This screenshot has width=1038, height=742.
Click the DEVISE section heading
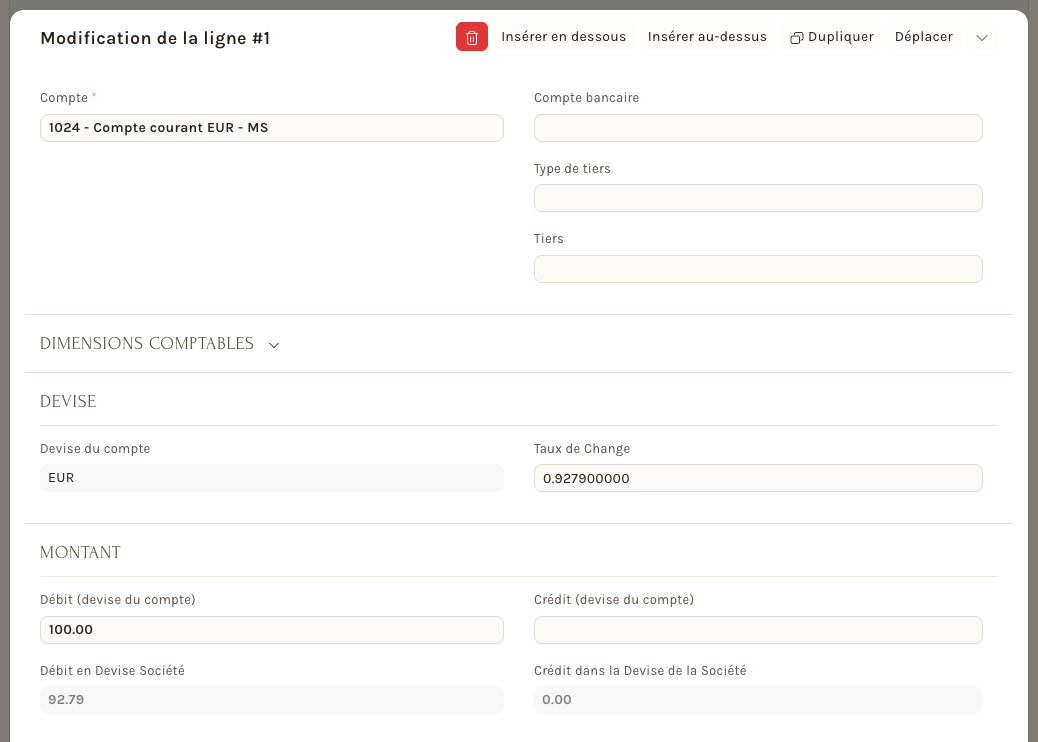coord(68,401)
